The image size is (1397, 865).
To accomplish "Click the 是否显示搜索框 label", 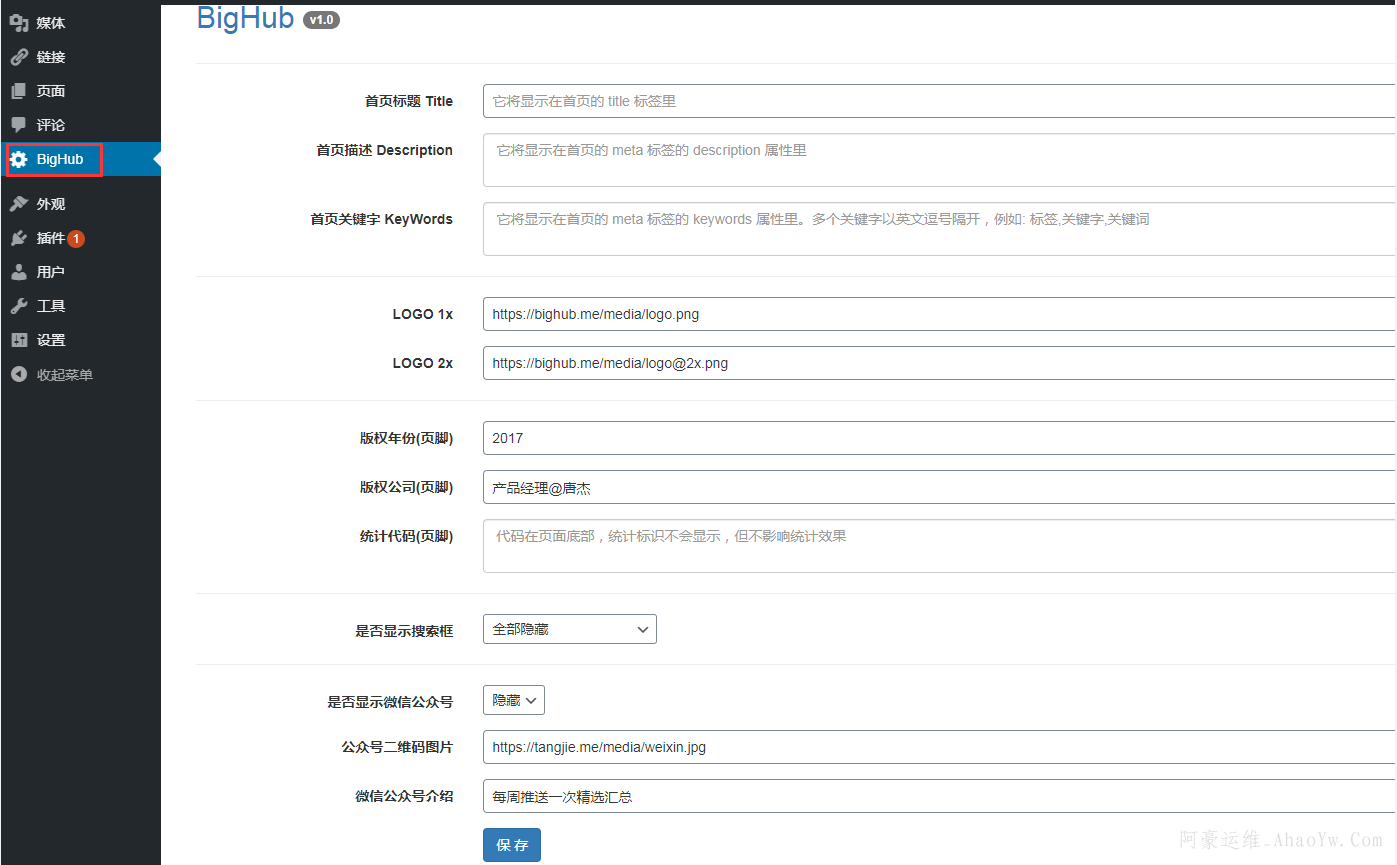I will tap(405, 631).
